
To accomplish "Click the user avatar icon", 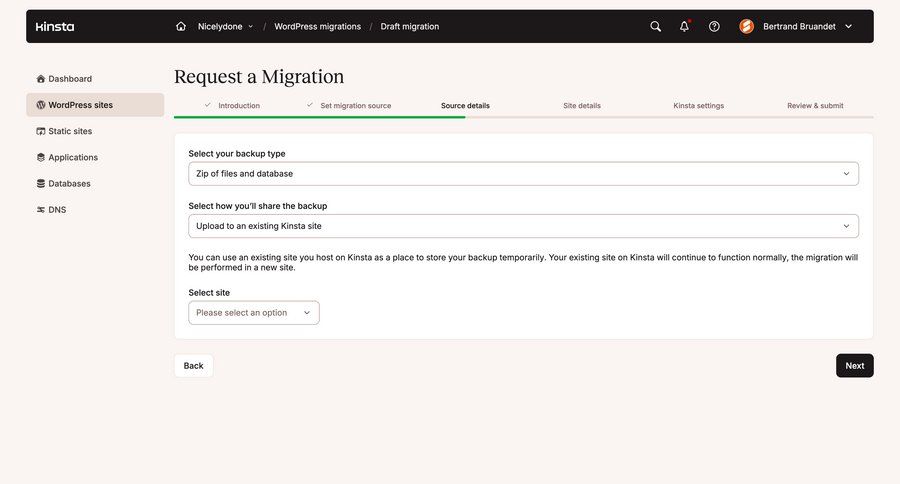I will click(x=746, y=27).
